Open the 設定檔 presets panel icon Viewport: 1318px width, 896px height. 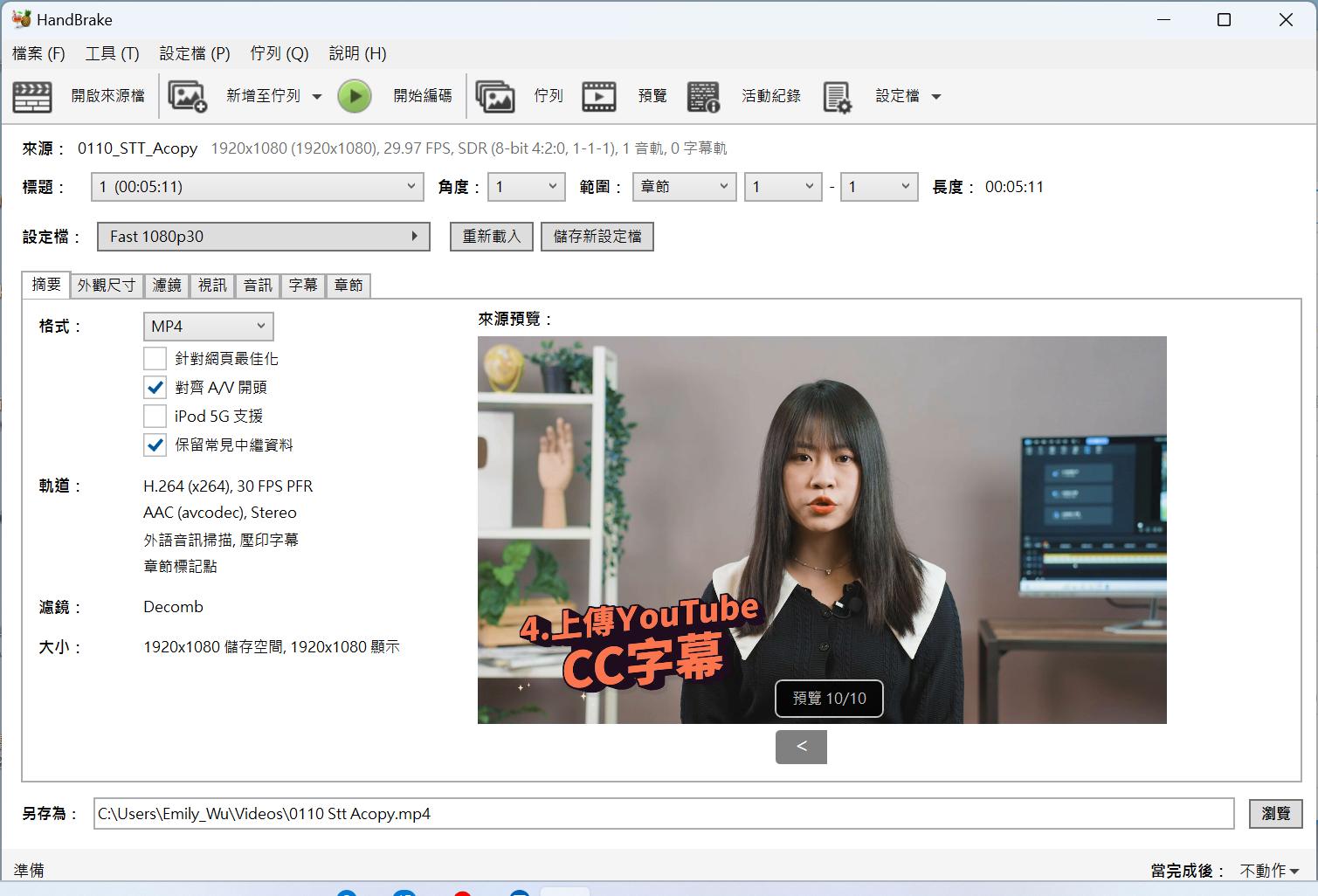click(x=836, y=96)
